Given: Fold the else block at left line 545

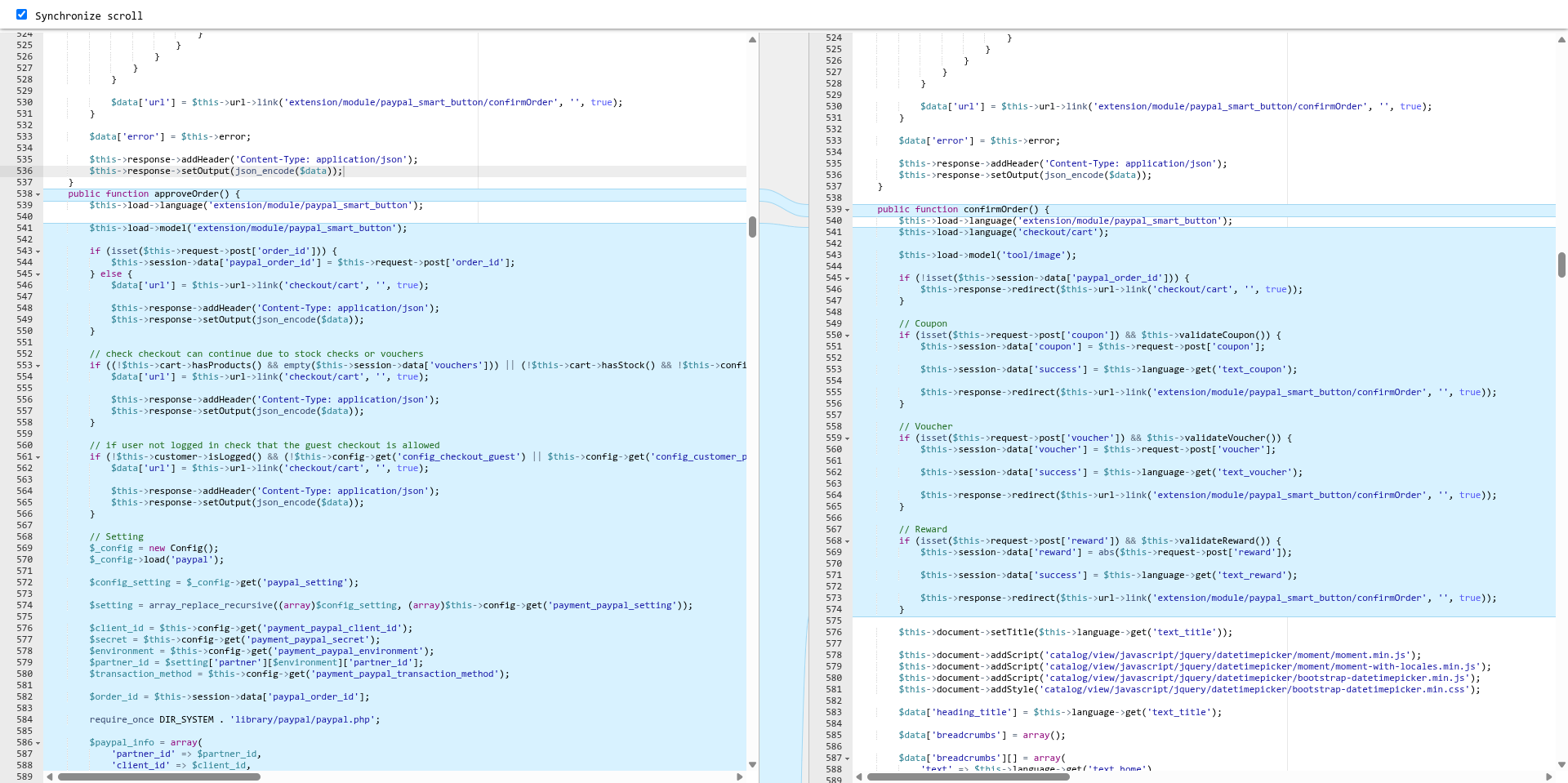Looking at the screenshot, I should [38, 274].
